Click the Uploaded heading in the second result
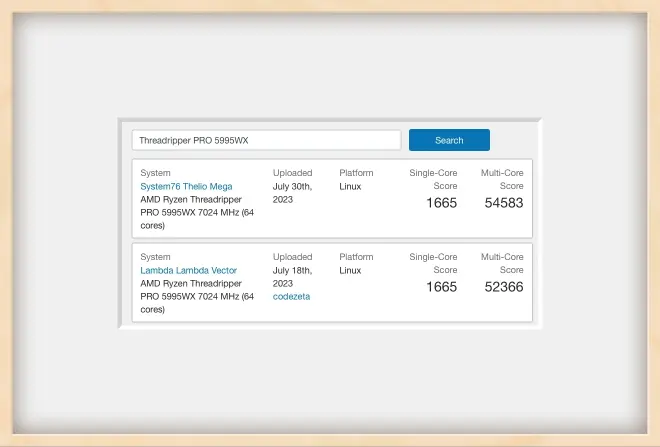Image resolution: width=660 pixels, height=447 pixels. coord(292,257)
